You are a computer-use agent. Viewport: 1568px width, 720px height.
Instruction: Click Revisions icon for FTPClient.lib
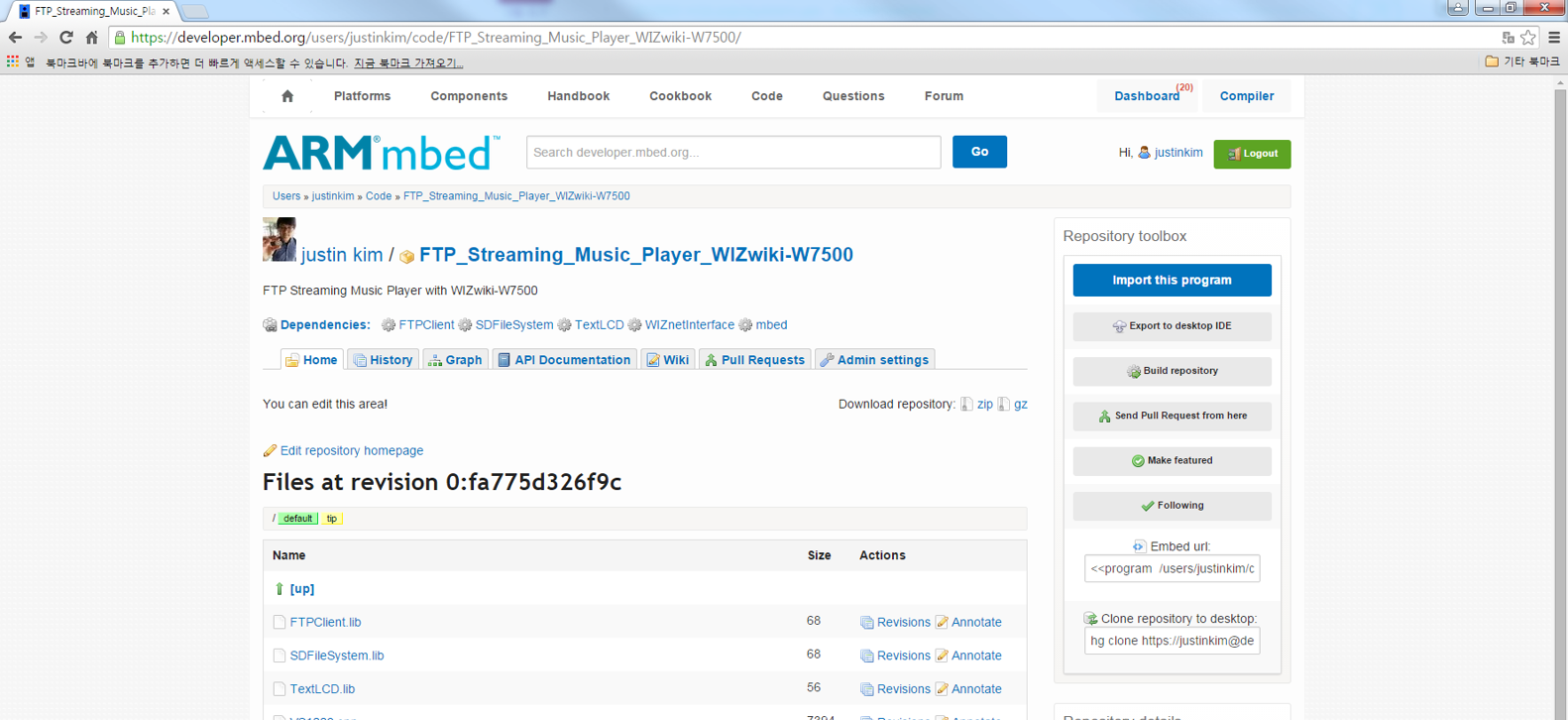coord(867,623)
